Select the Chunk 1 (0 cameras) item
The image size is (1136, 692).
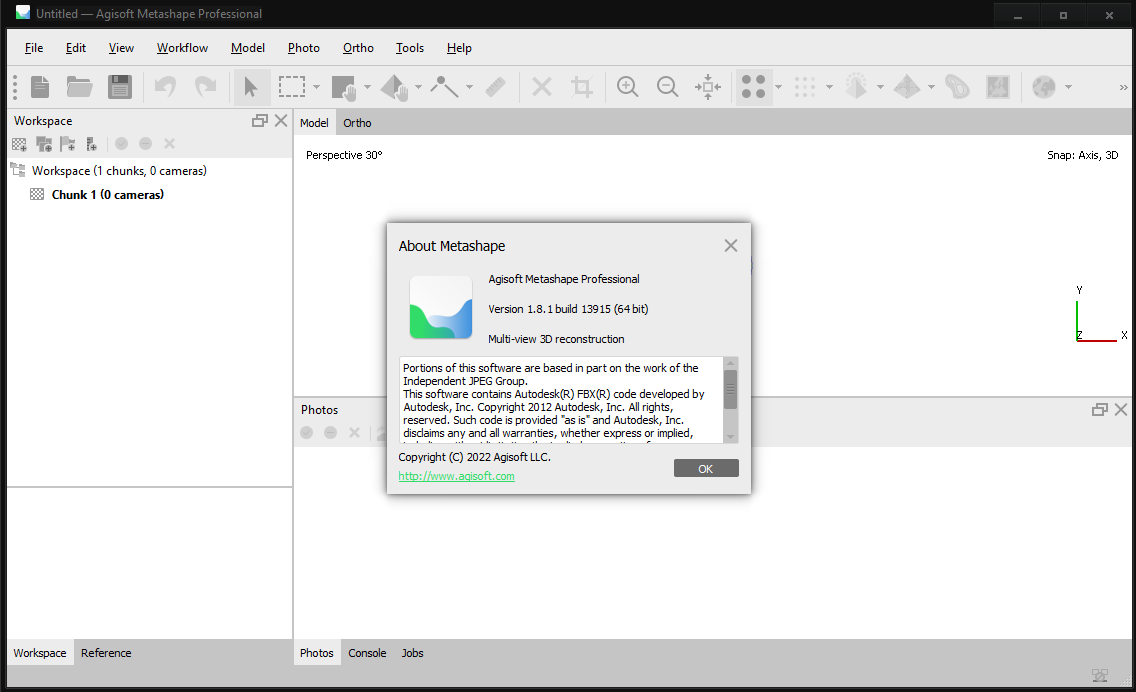click(x=108, y=194)
